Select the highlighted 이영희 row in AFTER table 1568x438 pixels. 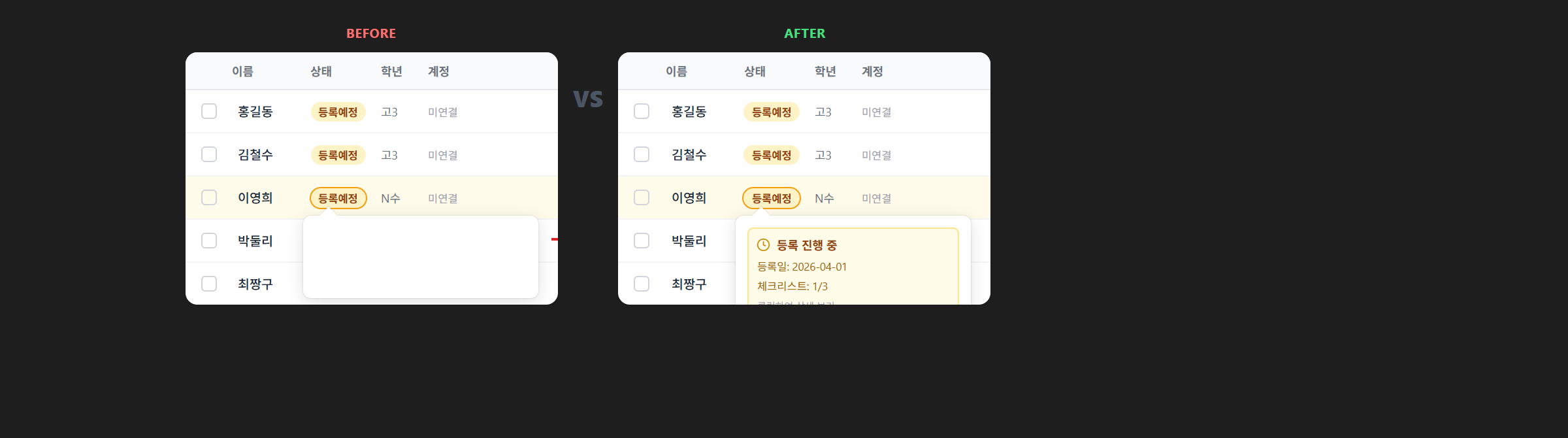click(689, 197)
